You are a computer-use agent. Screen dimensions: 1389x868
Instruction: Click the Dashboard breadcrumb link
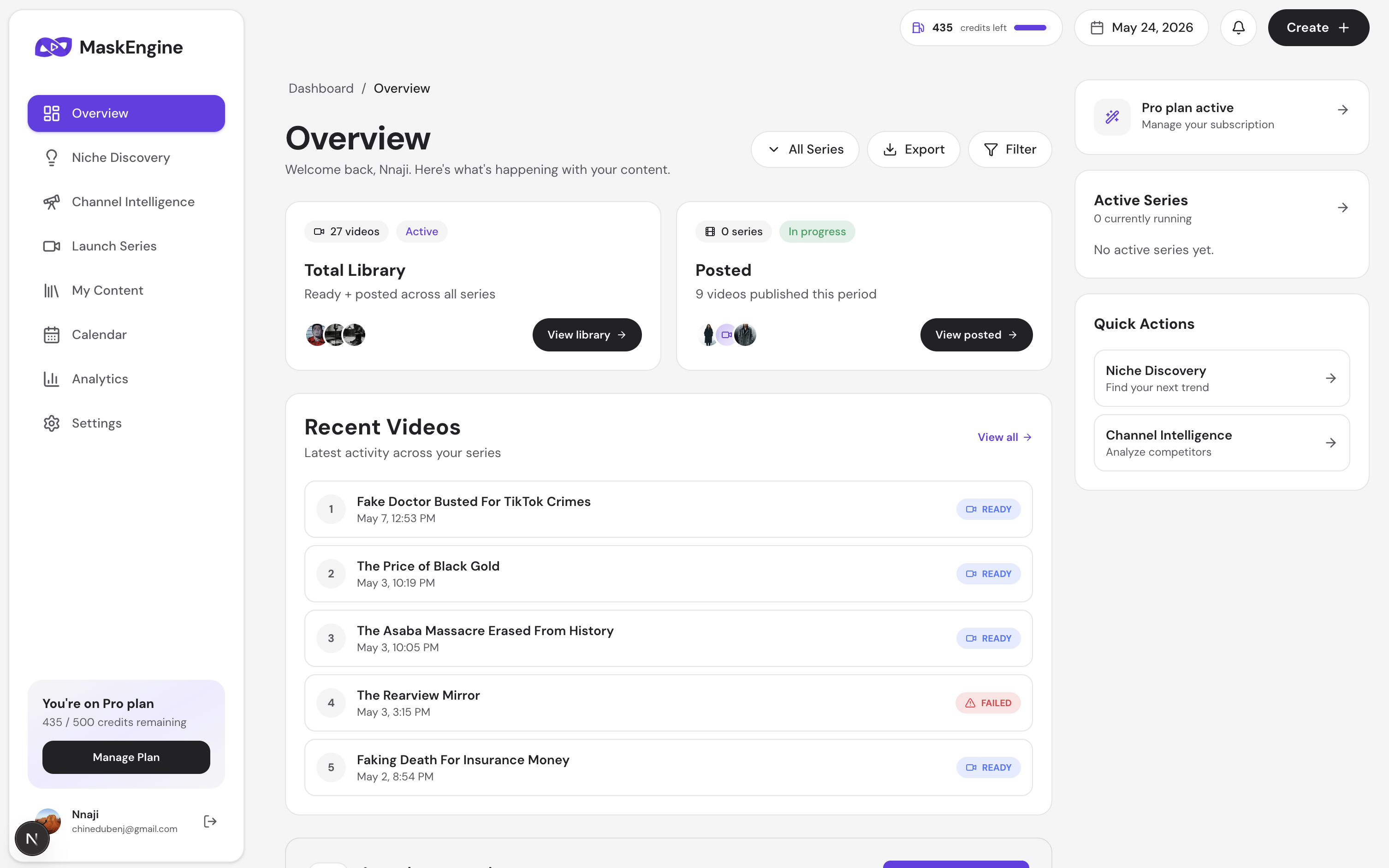pyautogui.click(x=321, y=89)
